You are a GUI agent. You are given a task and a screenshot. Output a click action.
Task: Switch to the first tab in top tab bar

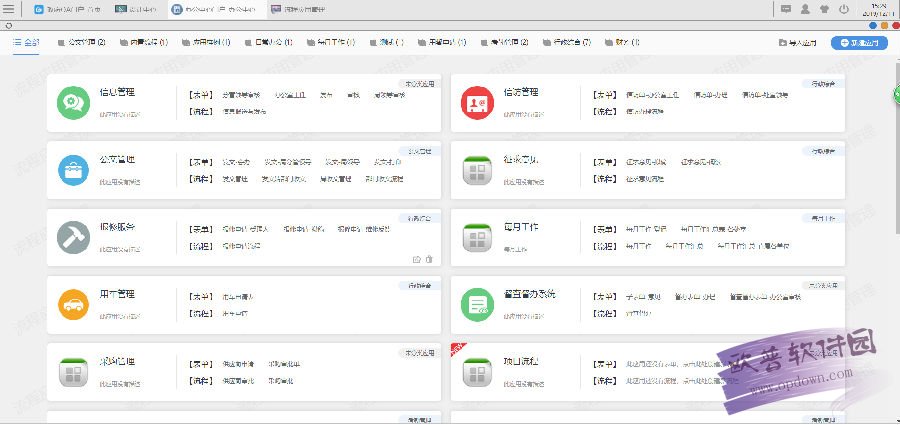tap(68, 9)
